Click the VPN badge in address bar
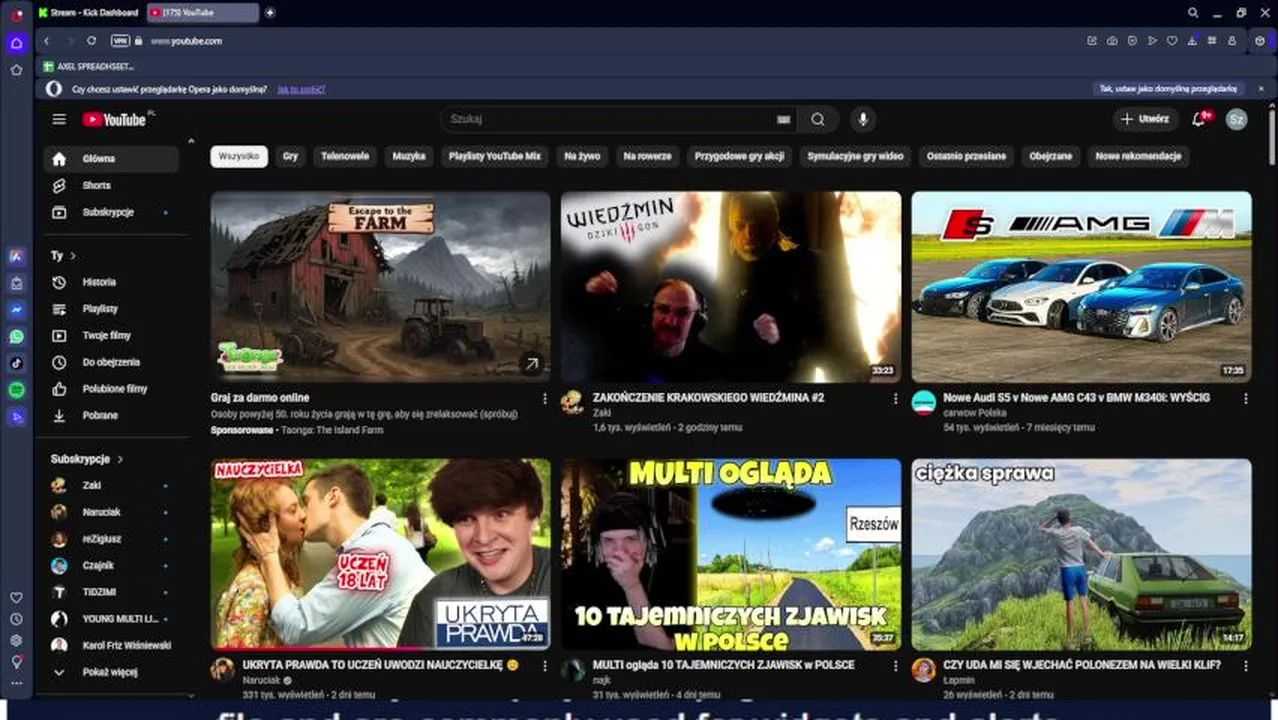This screenshot has width=1278, height=720. (x=120, y=41)
